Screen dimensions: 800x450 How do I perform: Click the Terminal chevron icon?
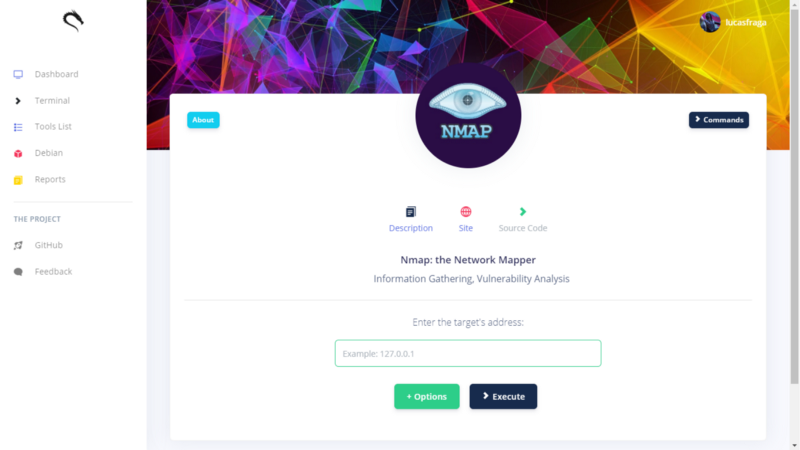pyautogui.click(x=18, y=101)
